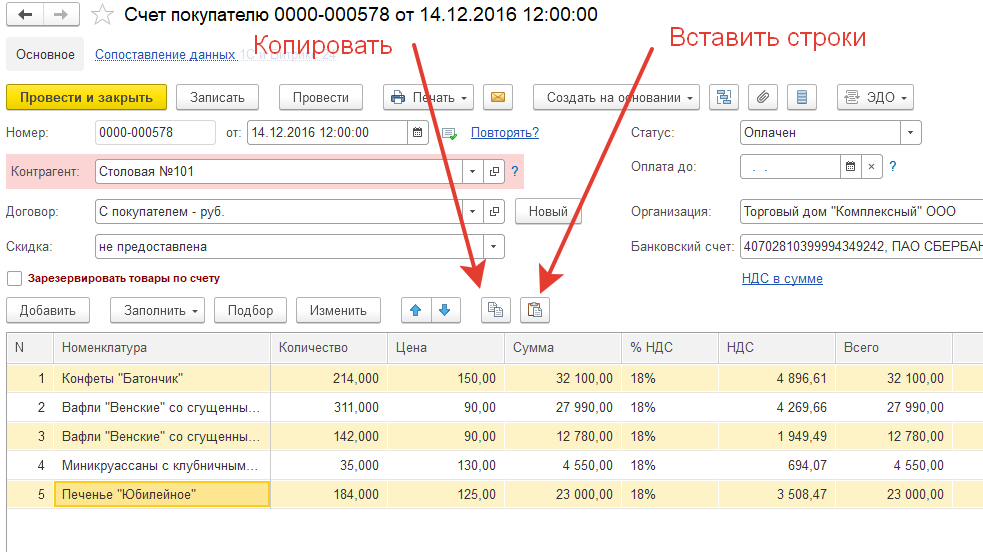
Task: Open the Скидка dropdown arrow
Action: pyautogui.click(x=493, y=247)
